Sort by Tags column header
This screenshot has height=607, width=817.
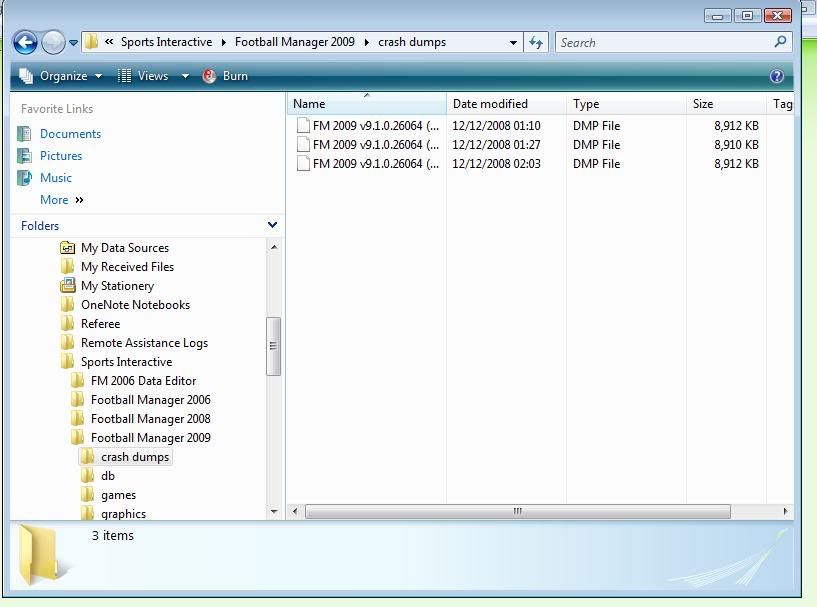781,104
